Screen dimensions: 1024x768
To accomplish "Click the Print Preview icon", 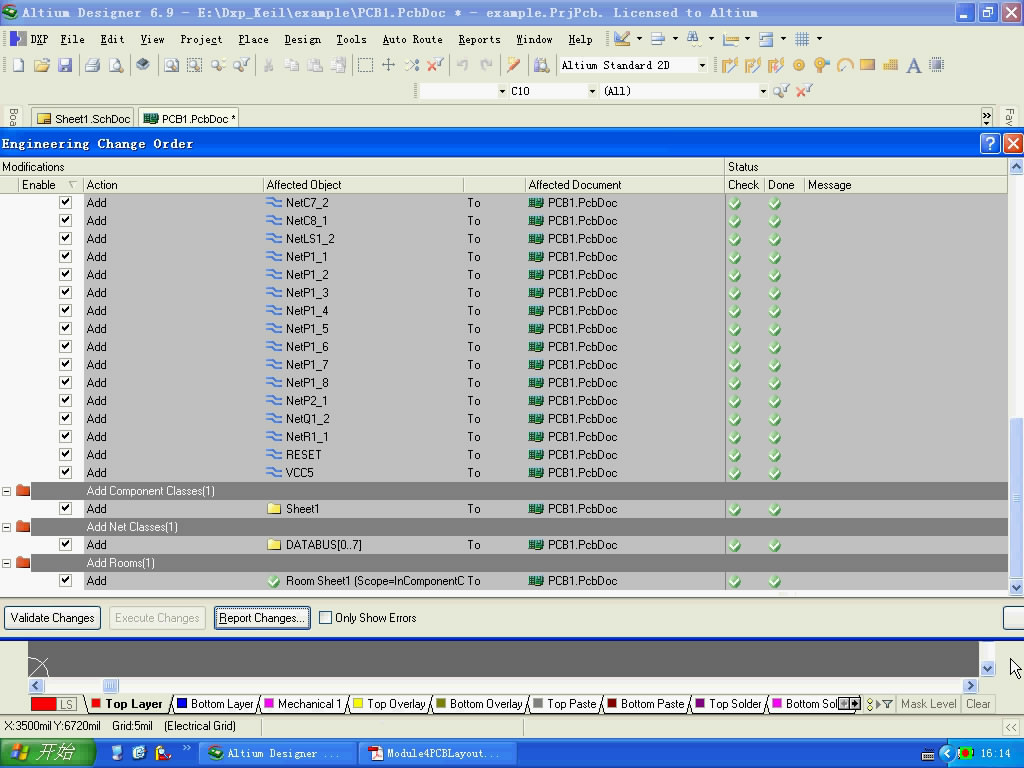I will click(x=116, y=65).
